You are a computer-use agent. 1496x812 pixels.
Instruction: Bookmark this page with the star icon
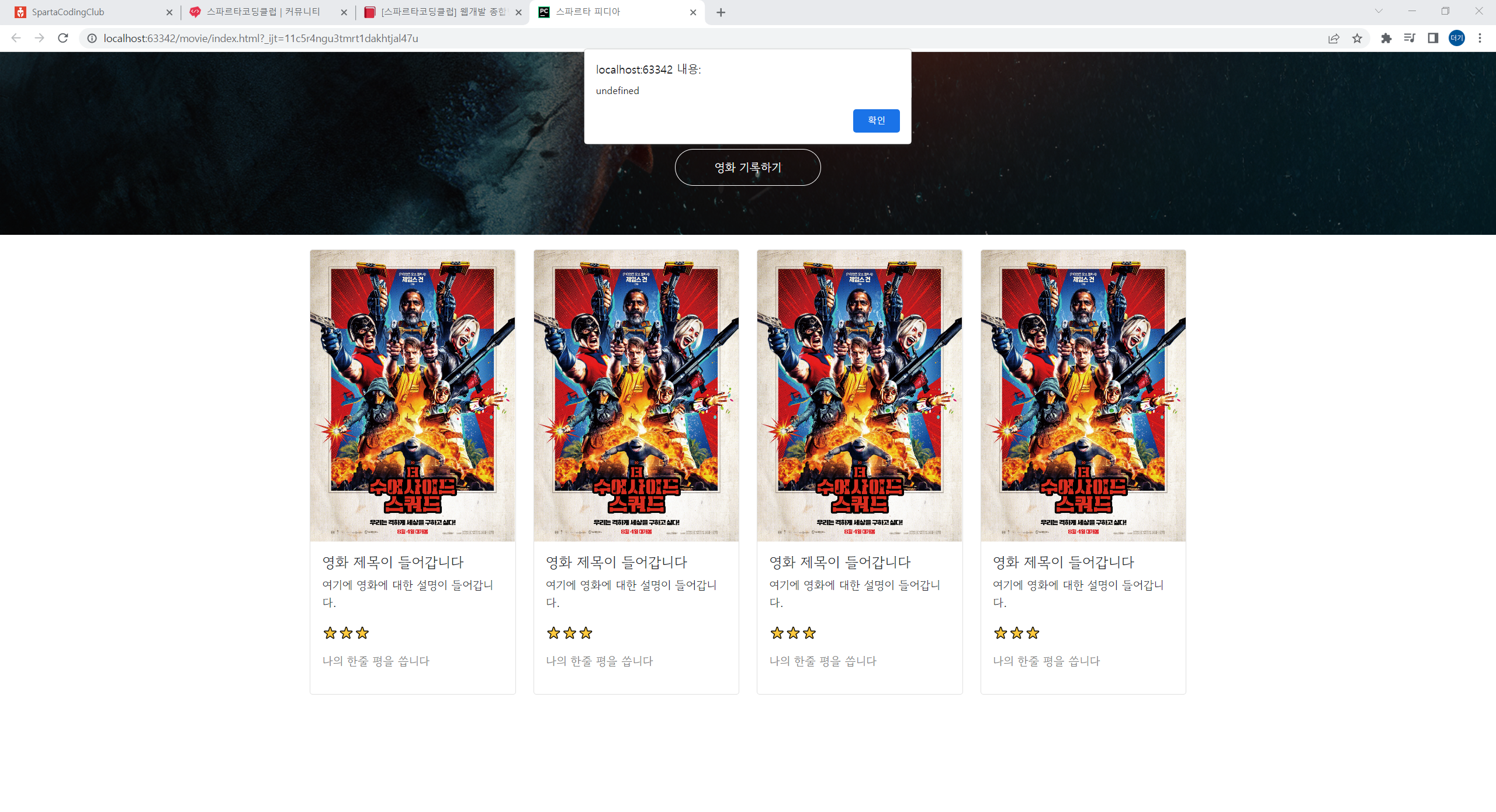(x=1357, y=38)
